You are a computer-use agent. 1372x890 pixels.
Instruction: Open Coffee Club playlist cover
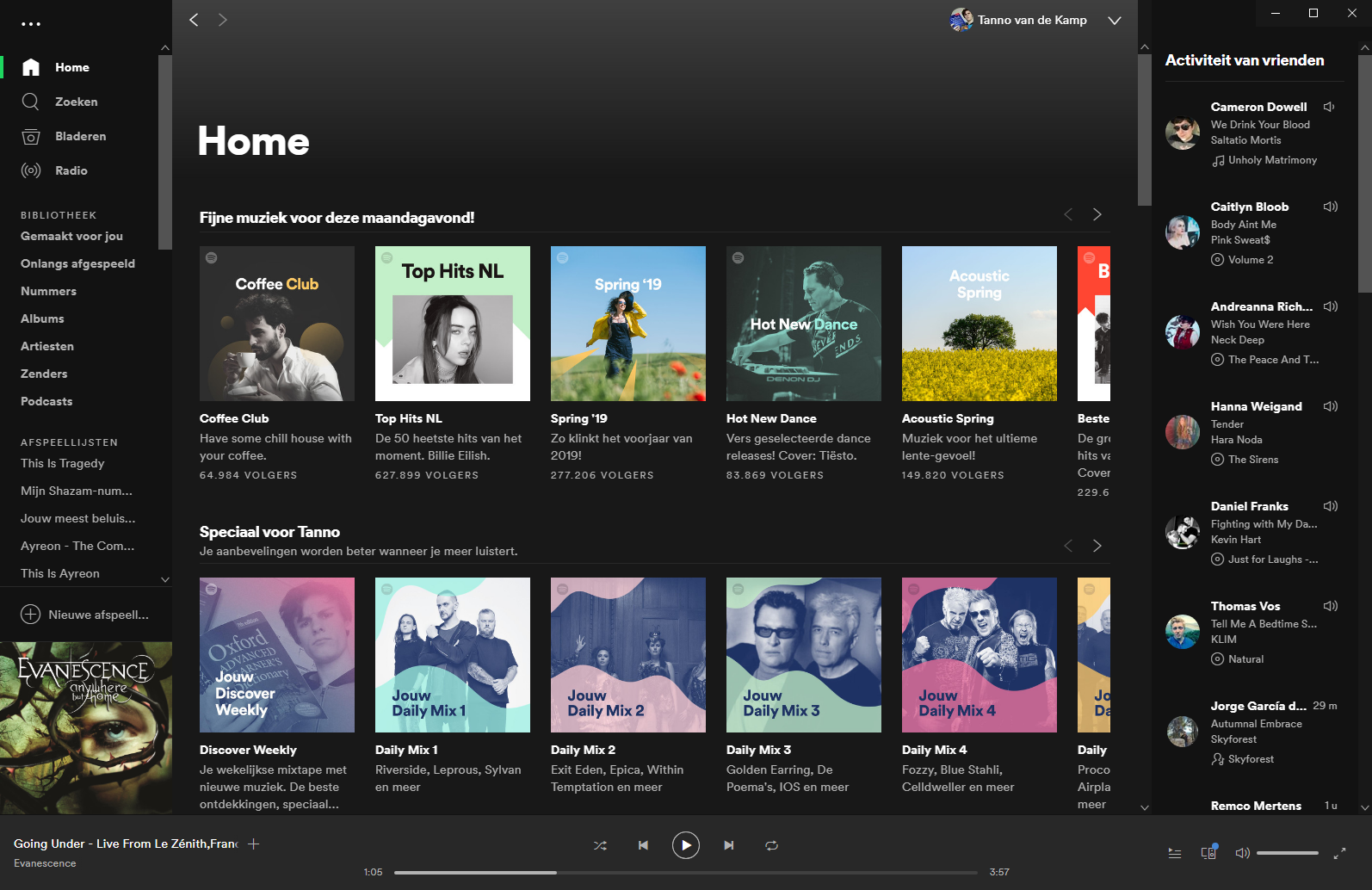[277, 324]
